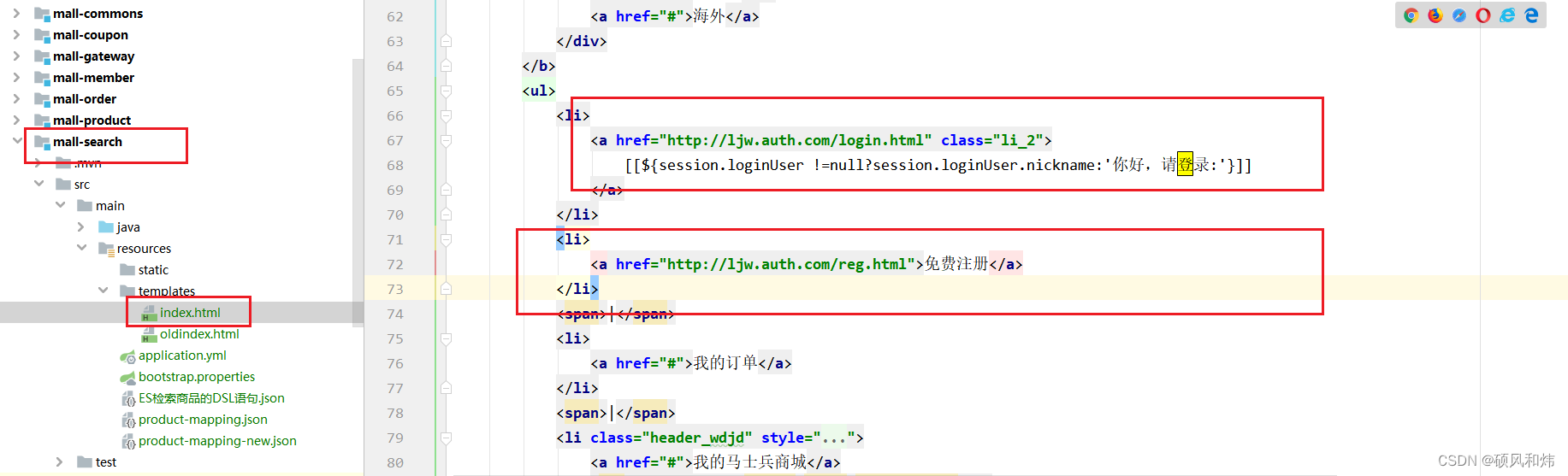Click the java source folder icon
Viewport: 1568px width, 476px height.
pos(106,227)
